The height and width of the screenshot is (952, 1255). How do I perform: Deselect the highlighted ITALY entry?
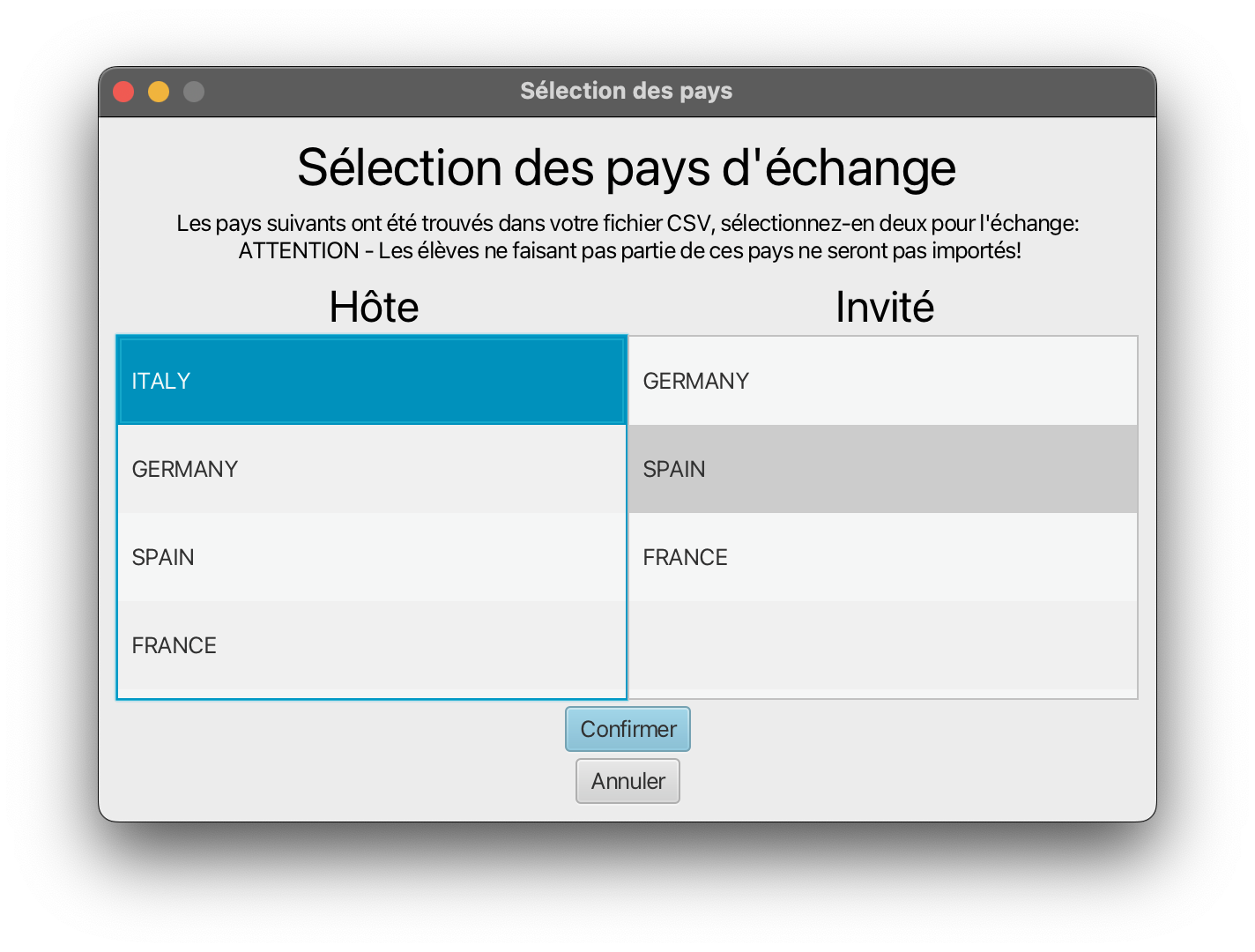pyautogui.click(x=371, y=380)
